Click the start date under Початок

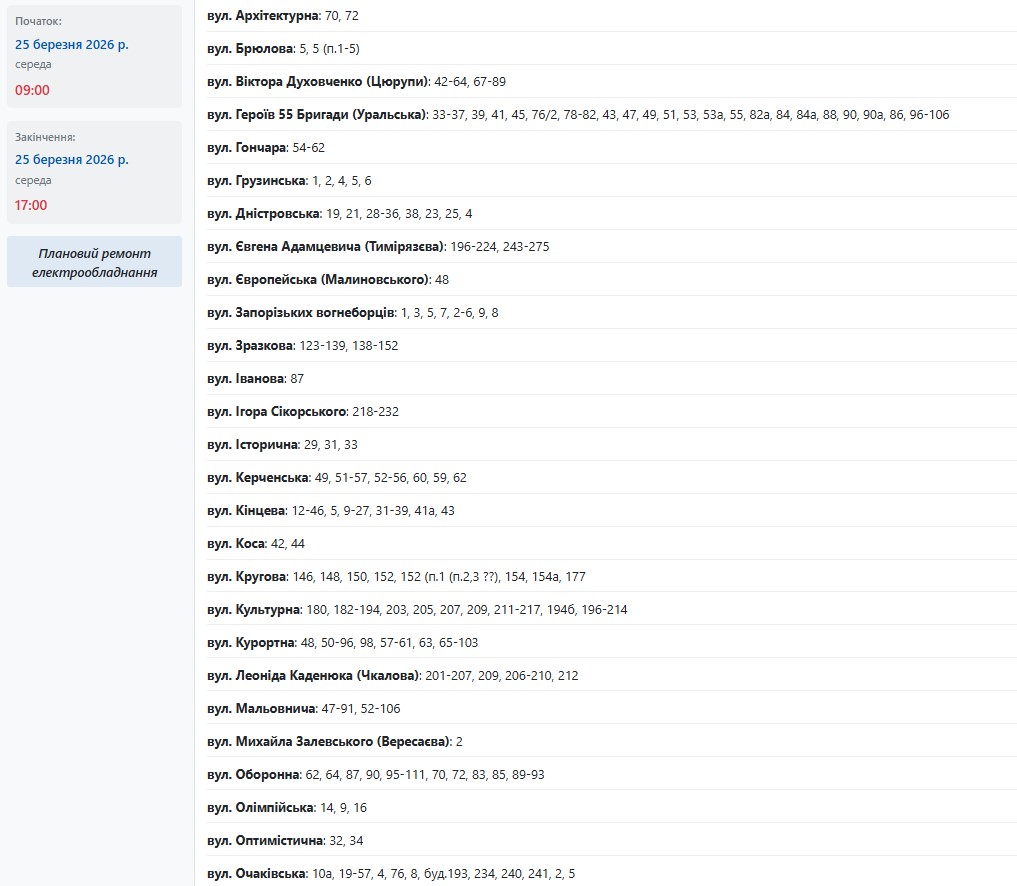[72, 44]
